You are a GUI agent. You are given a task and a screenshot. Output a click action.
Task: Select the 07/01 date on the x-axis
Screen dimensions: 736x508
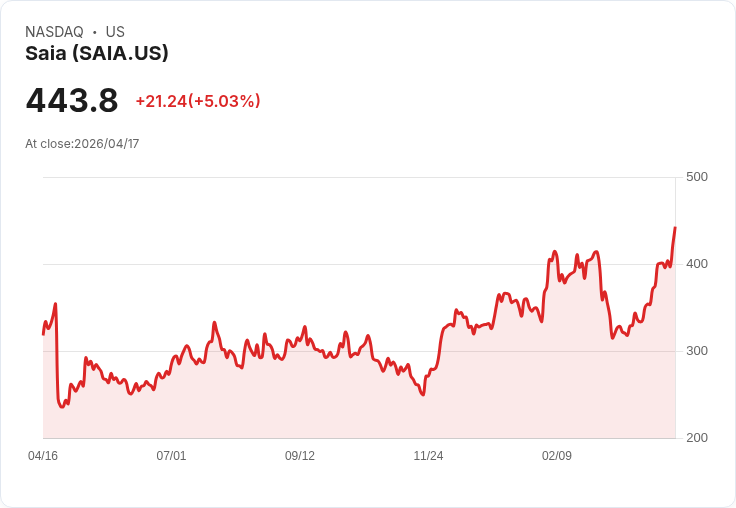point(171,456)
